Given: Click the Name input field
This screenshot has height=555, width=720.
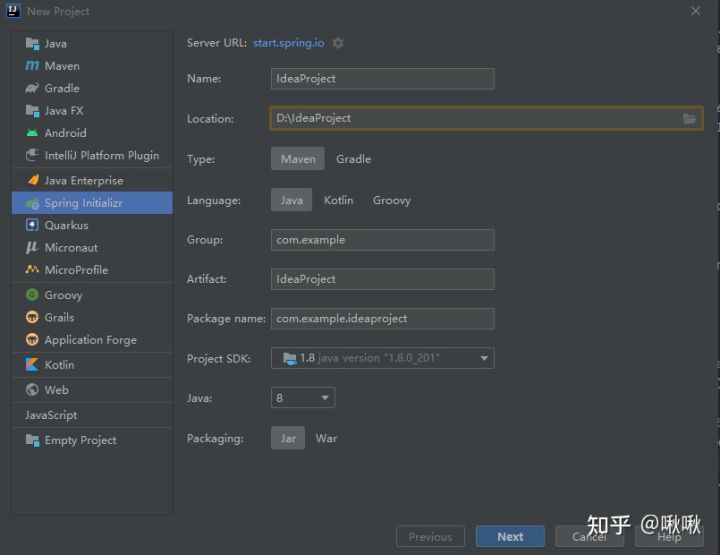Looking at the screenshot, I should point(382,79).
